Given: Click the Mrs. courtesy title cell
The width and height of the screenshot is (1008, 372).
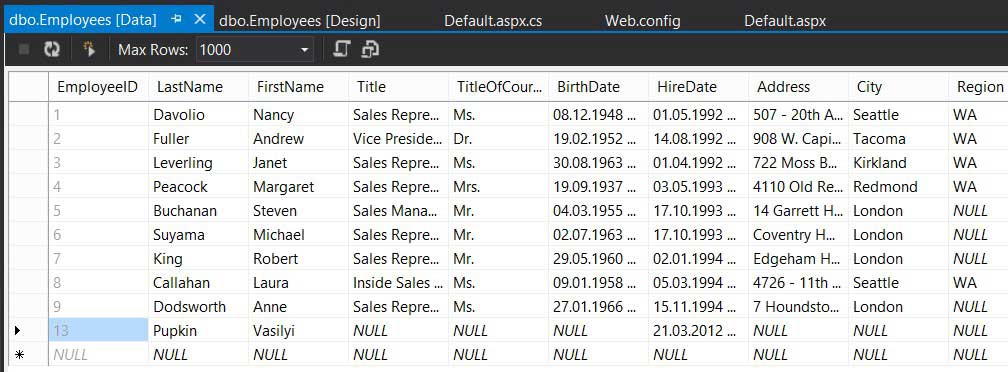Looking at the screenshot, I should [499, 187].
